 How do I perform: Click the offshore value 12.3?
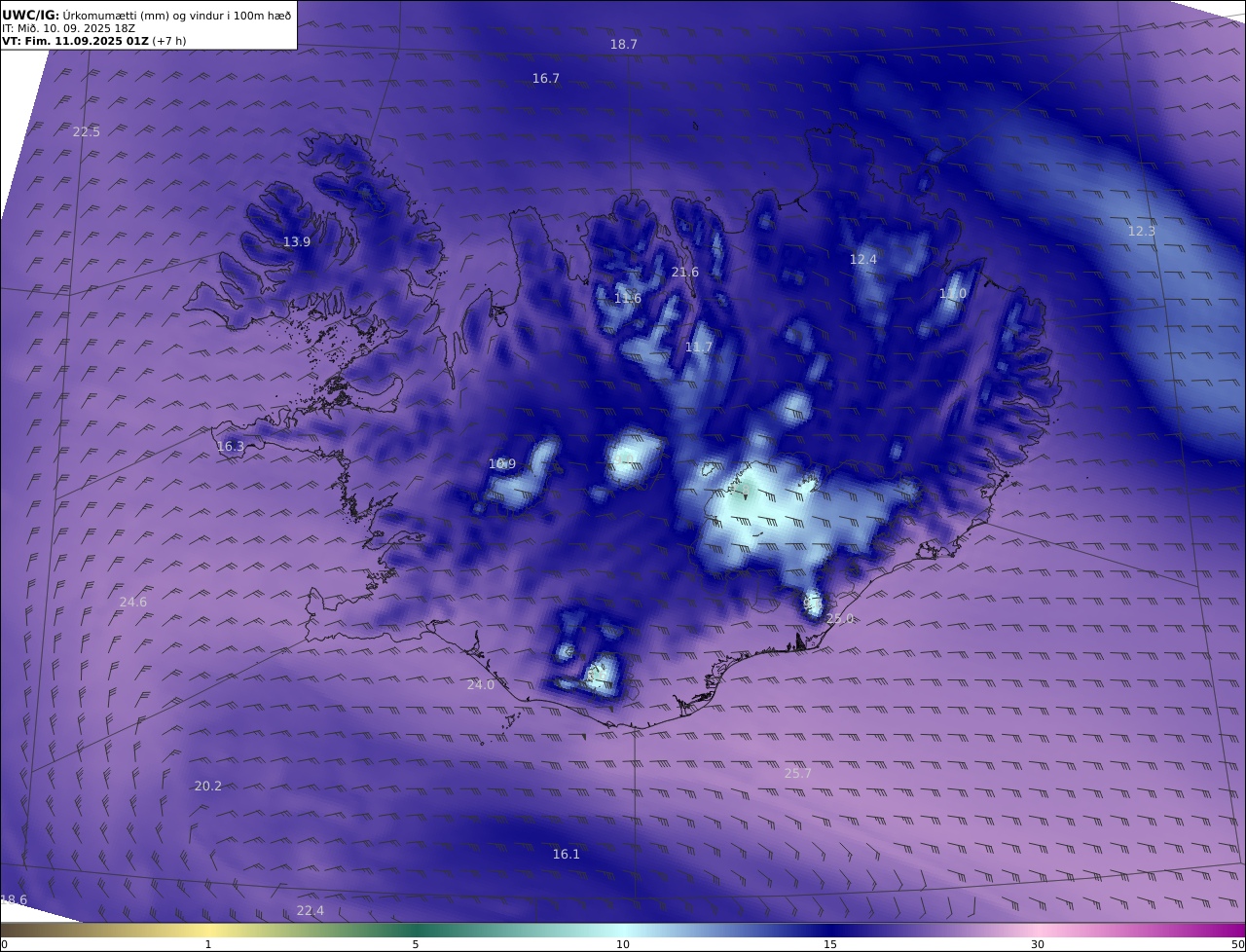tap(1142, 232)
